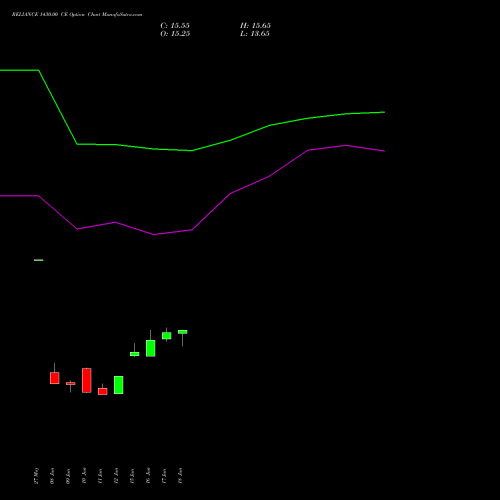The image size is (500, 500).
Task: Select the close value C: 15.55
Action: point(175,26)
